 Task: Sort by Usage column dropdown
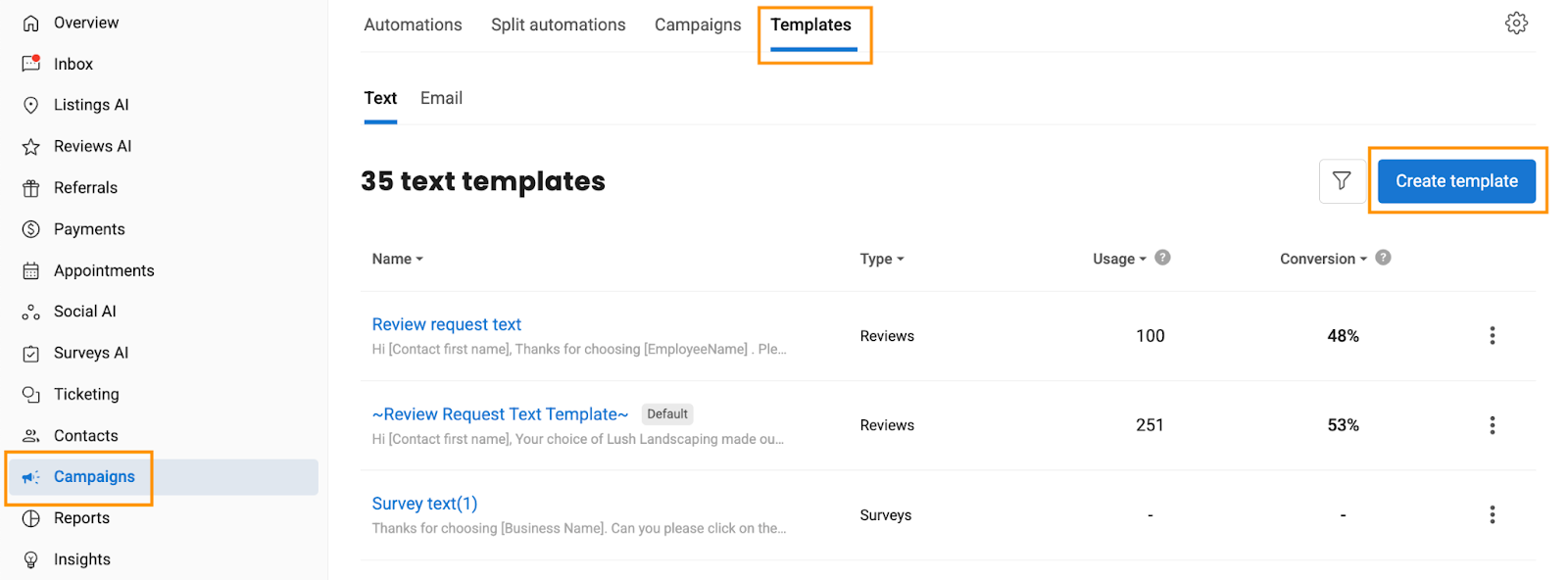click(1119, 259)
